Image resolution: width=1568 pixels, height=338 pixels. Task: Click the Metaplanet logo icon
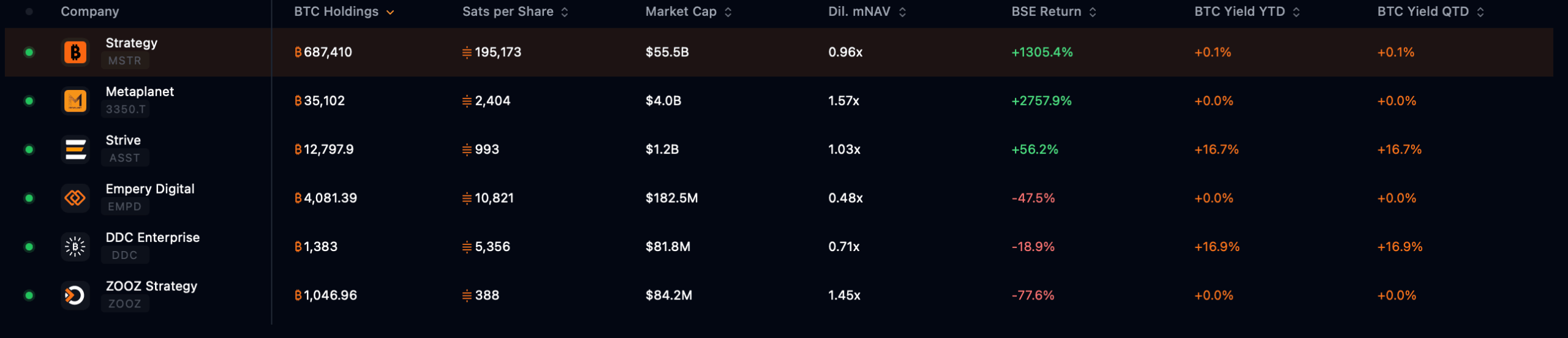pyautogui.click(x=75, y=100)
